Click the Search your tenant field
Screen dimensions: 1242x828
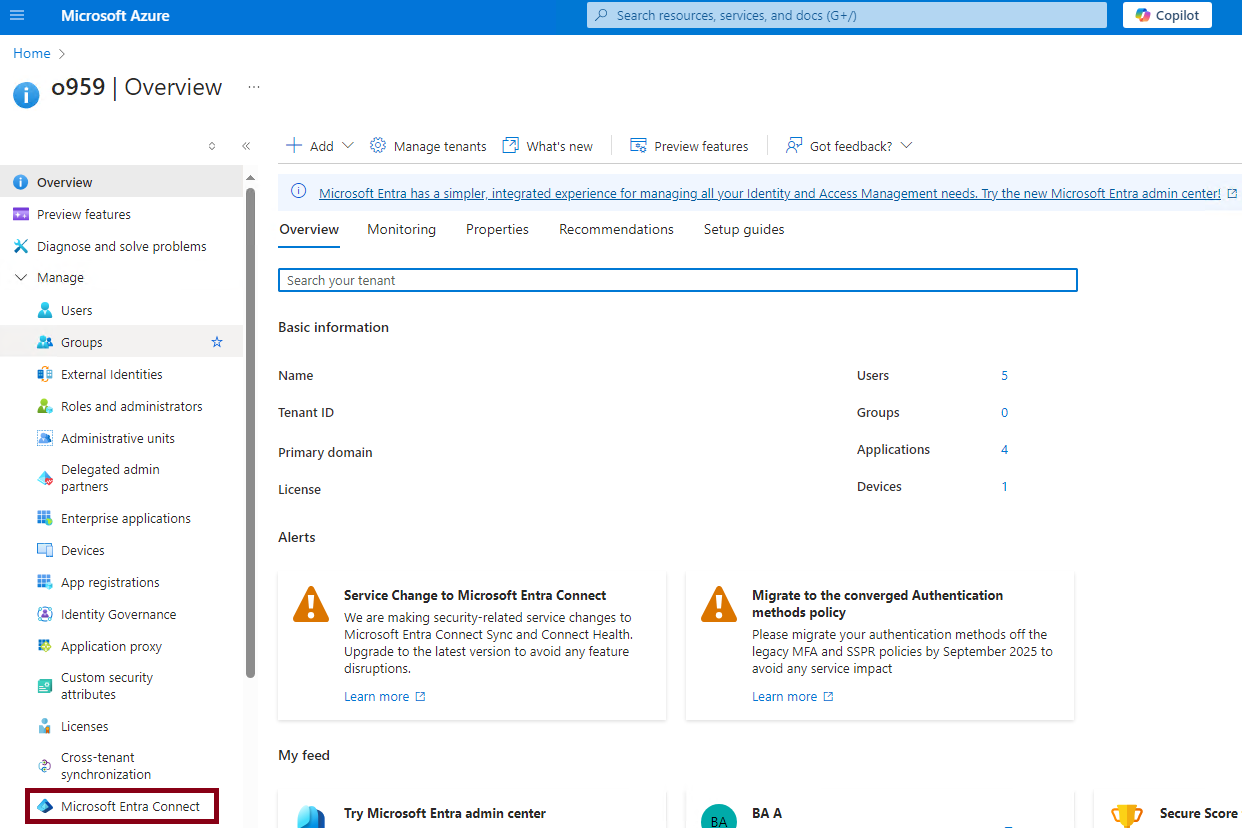click(x=678, y=280)
